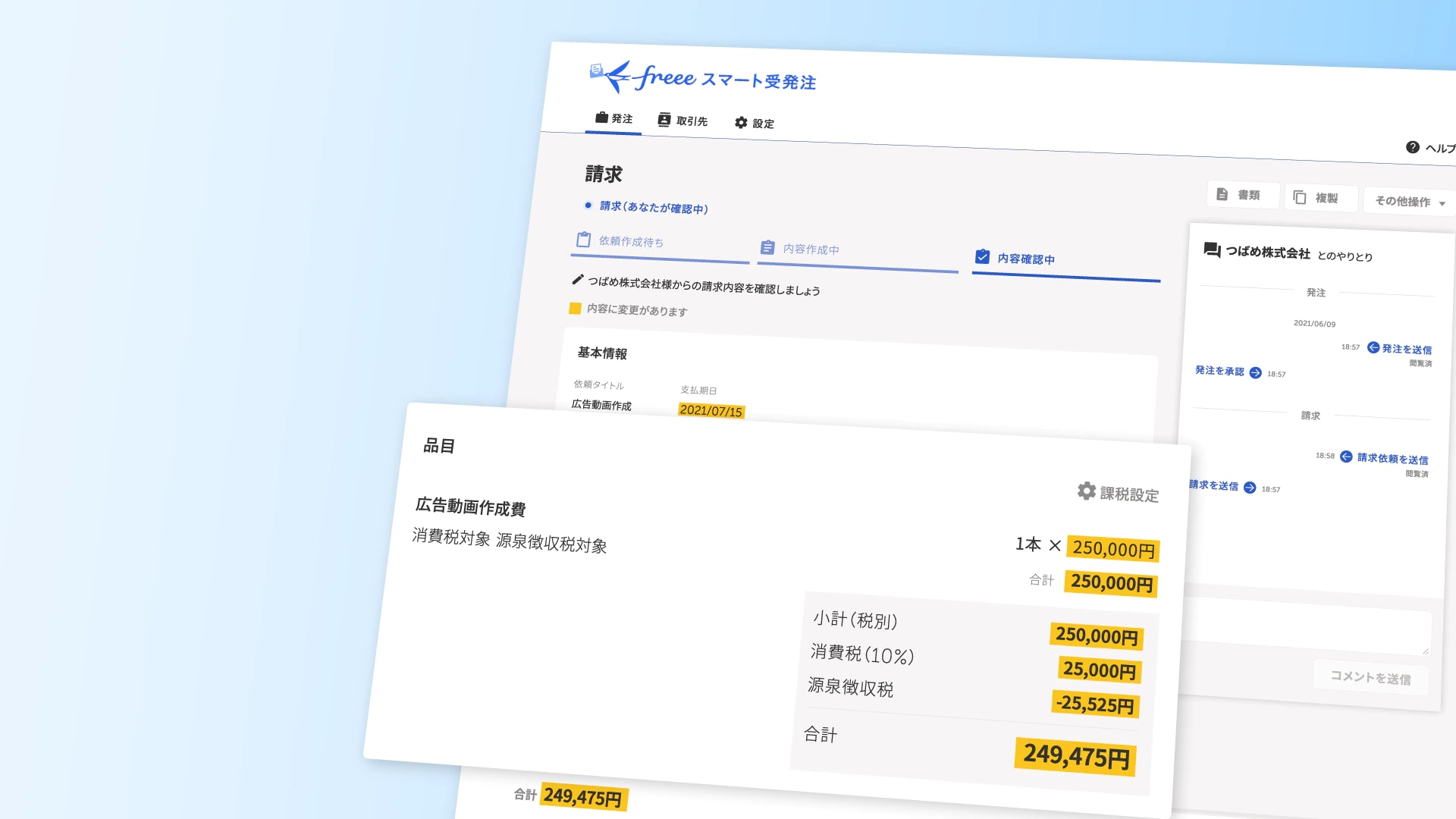Viewport: 1456px width, 819px height.
Task: Click the 設定 gear icon in navigation
Action: 741,123
